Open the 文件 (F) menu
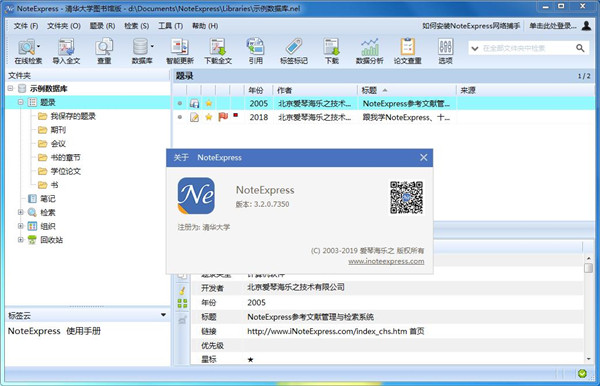 coord(26,26)
